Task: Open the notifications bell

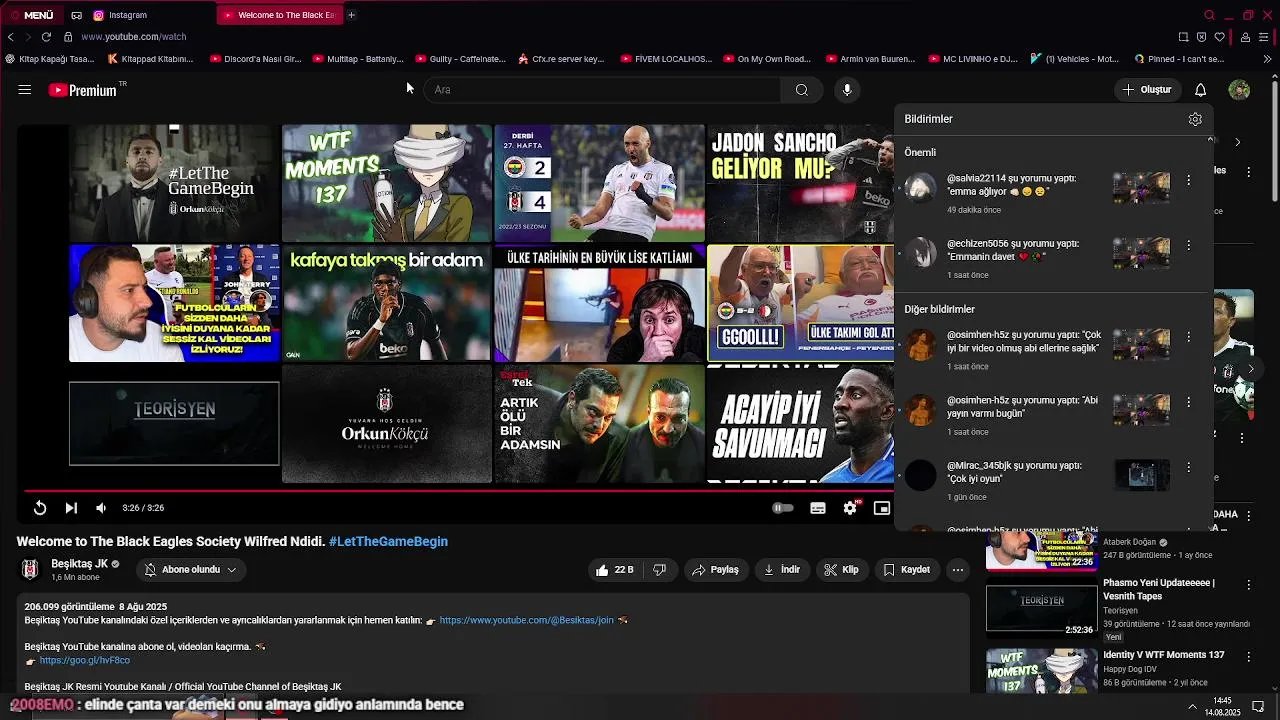Action: coord(1200,90)
